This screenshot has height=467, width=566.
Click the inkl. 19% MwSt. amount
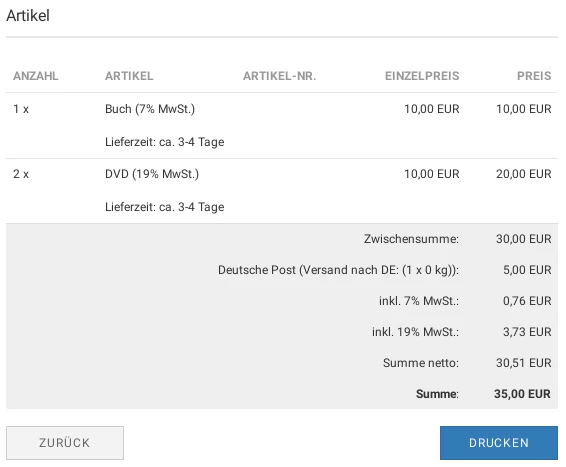pyautogui.click(x=527, y=332)
